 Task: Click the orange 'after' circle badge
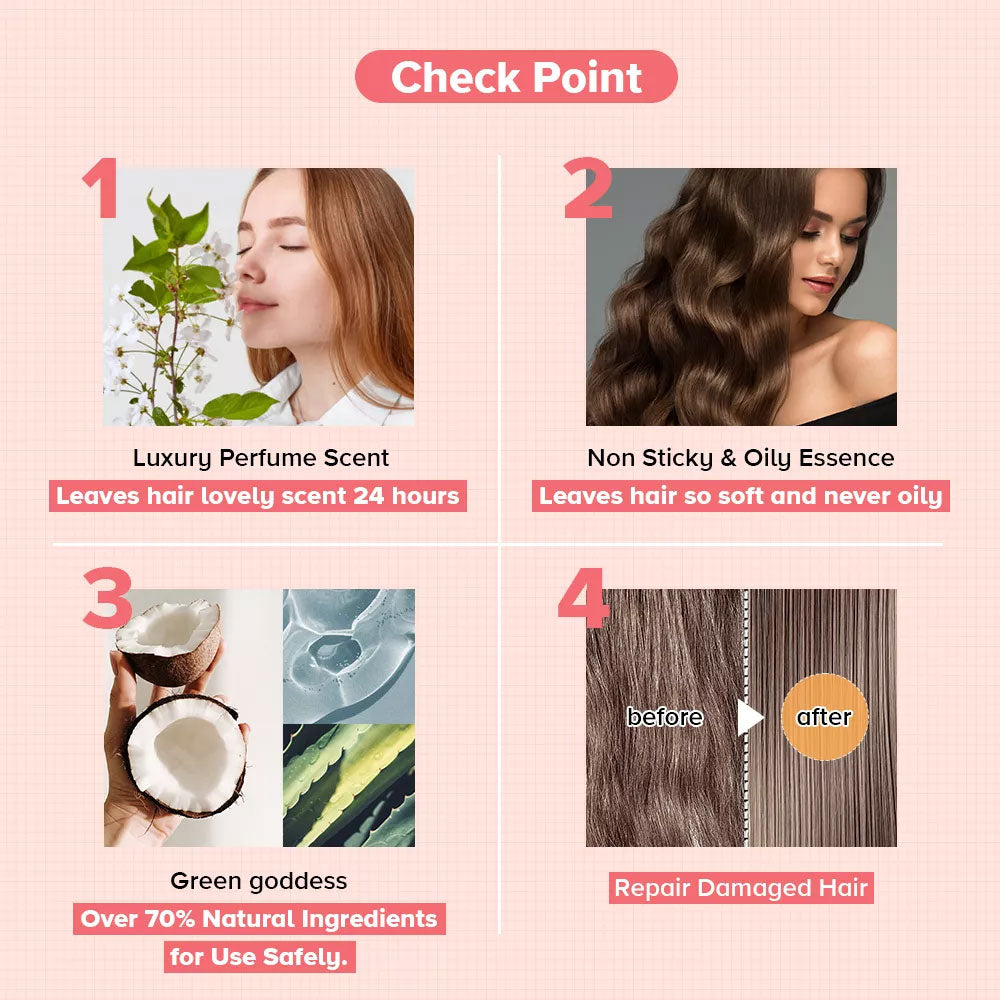click(825, 717)
